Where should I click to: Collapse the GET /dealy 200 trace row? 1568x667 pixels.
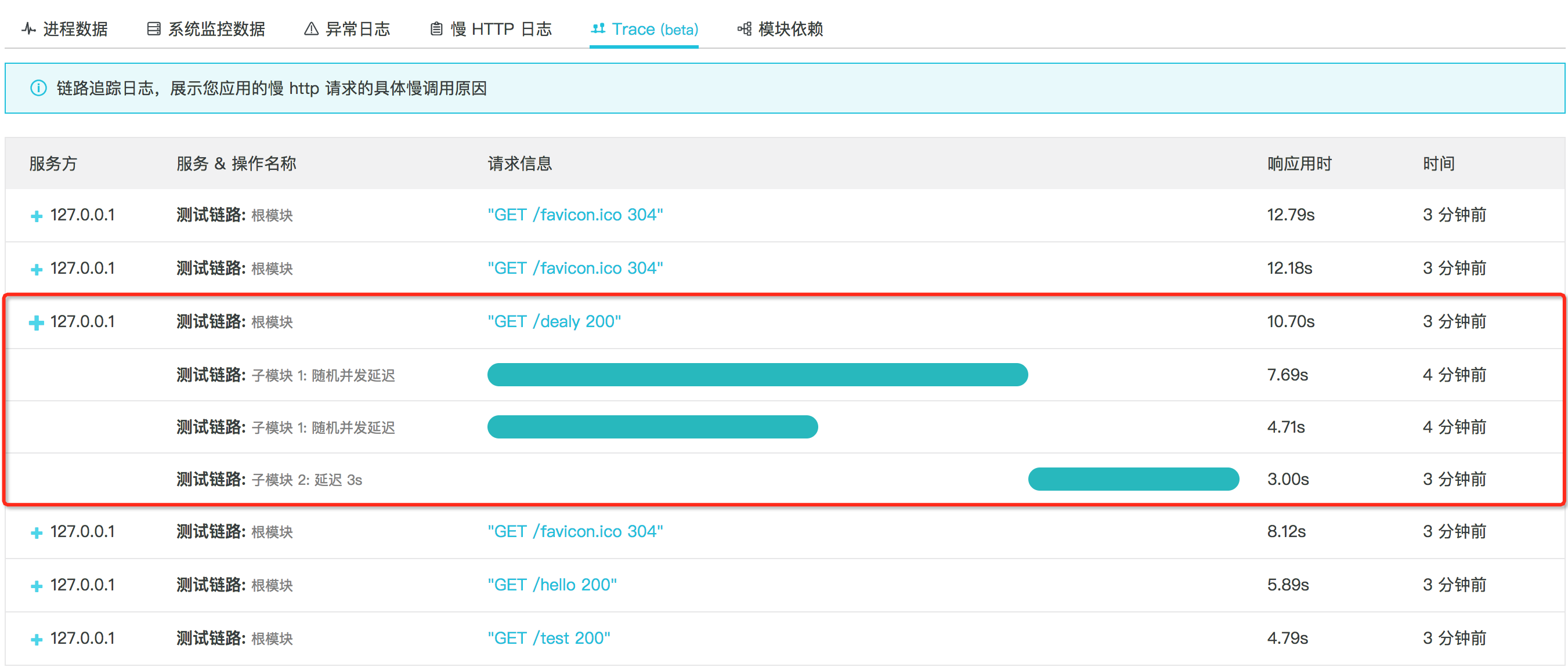click(x=37, y=322)
